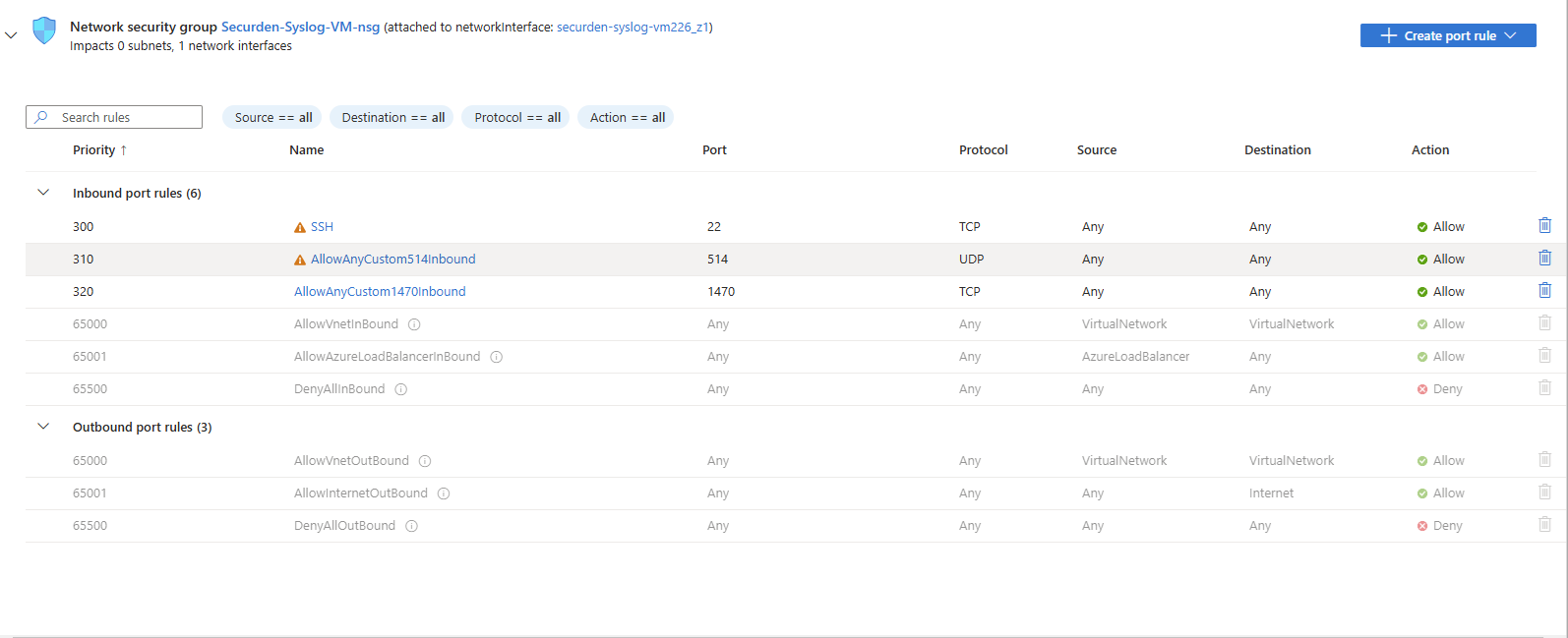This screenshot has width=1568, height=638.
Task: Delete the SSH rule via trash icon
Action: click(x=1544, y=226)
